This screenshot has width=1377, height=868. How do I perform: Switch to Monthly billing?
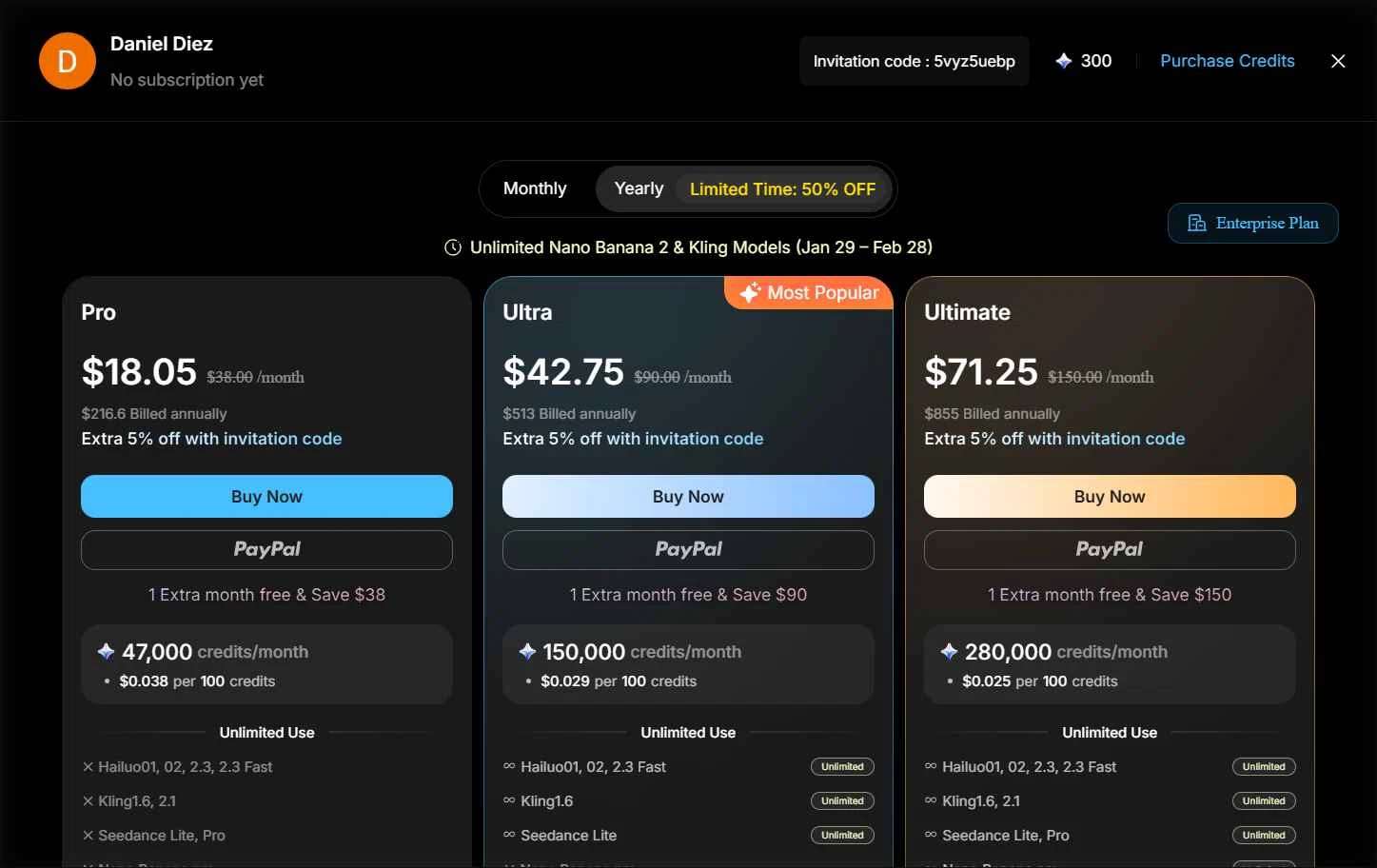535,188
